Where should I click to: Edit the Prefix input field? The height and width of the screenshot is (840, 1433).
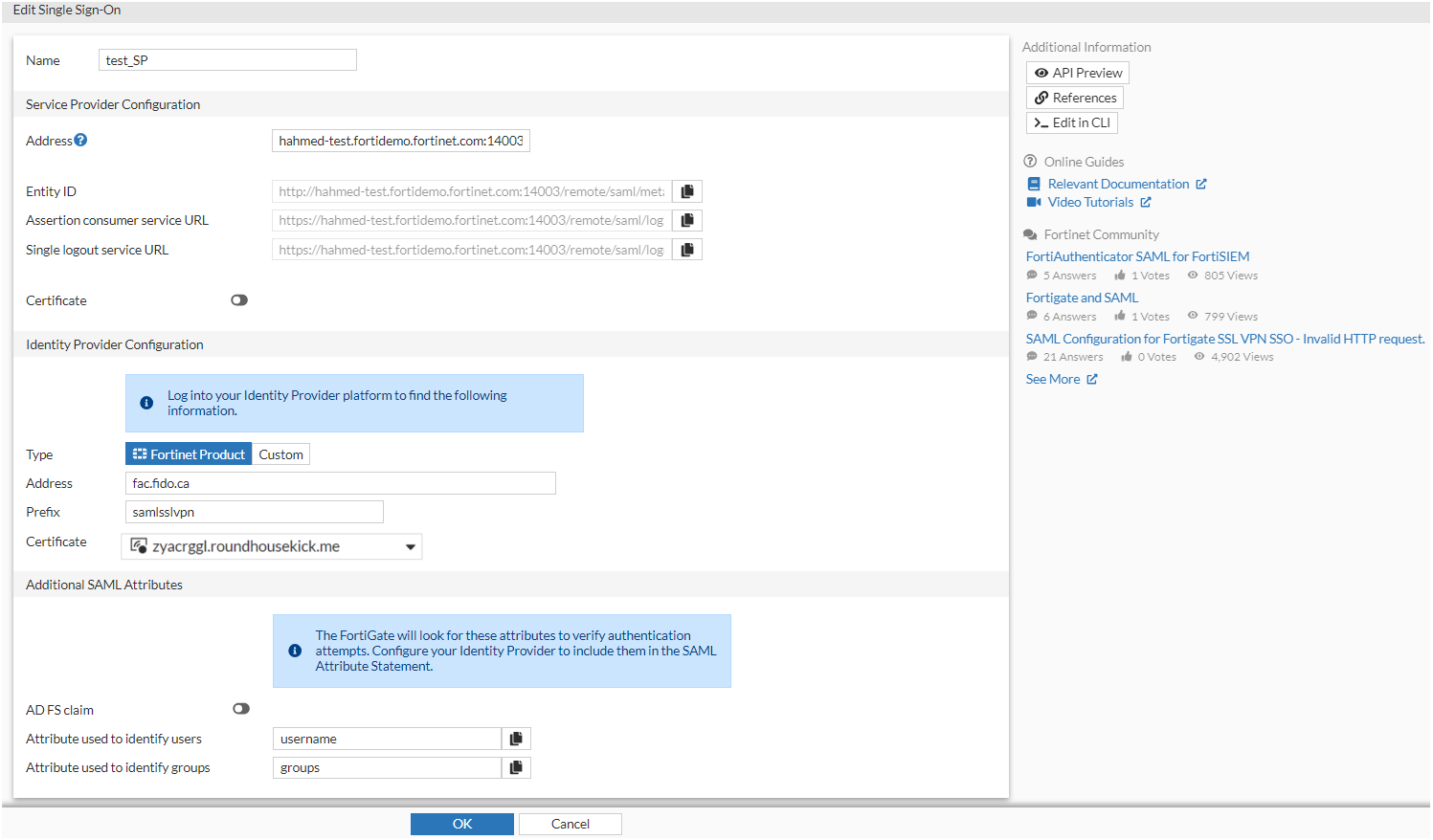[x=254, y=511]
